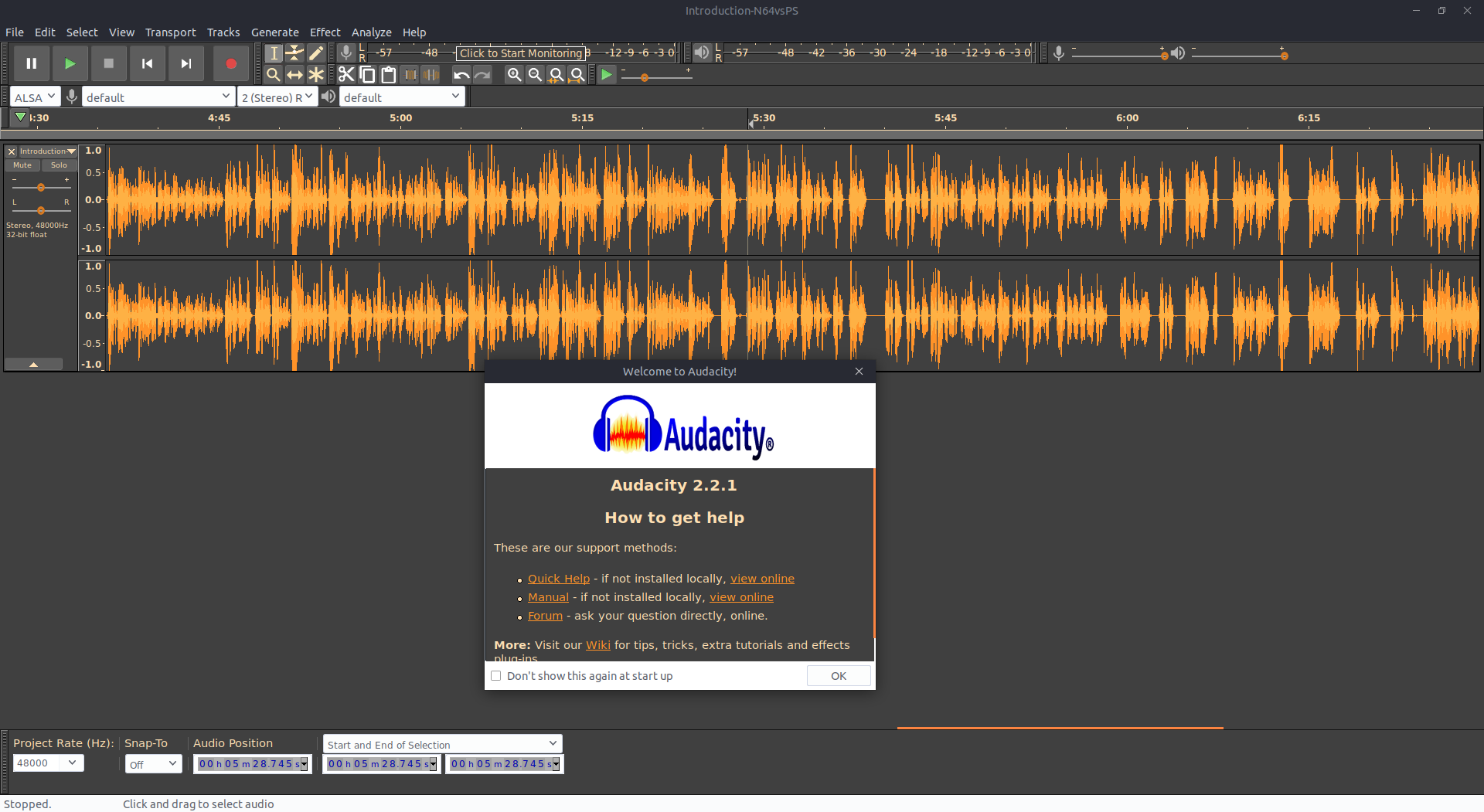Adjust the track gain slider

(41, 188)
